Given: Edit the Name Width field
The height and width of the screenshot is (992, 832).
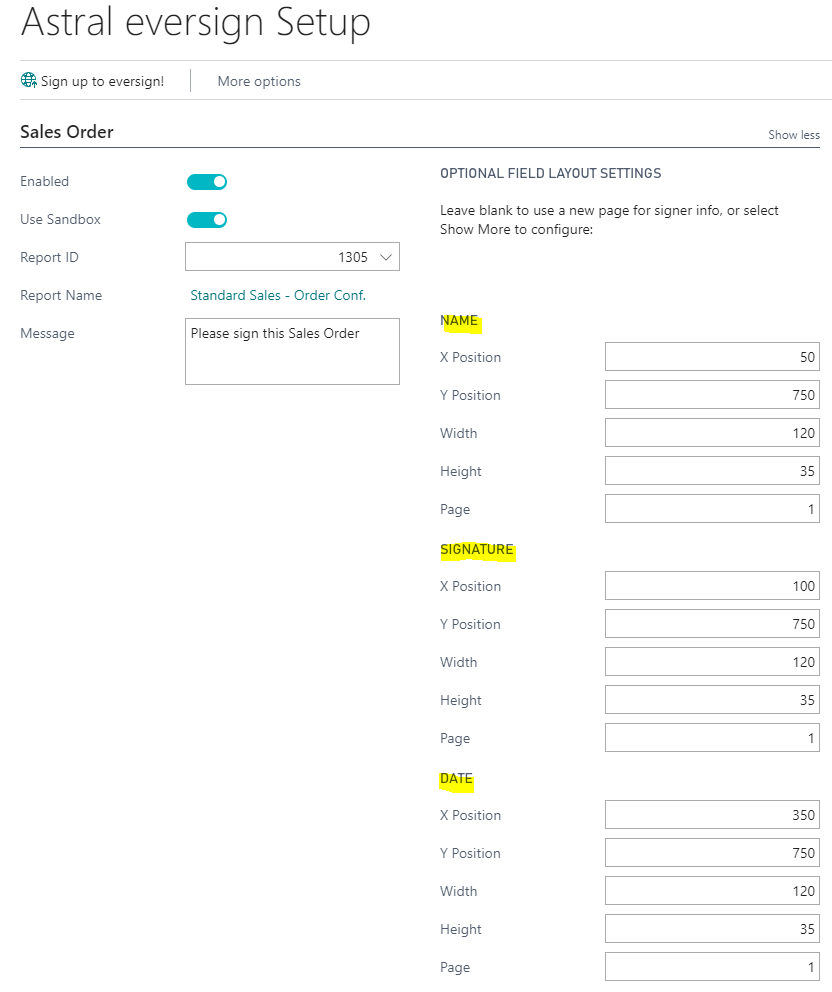Looking at the screenshot, I should [x=712, y=433].
